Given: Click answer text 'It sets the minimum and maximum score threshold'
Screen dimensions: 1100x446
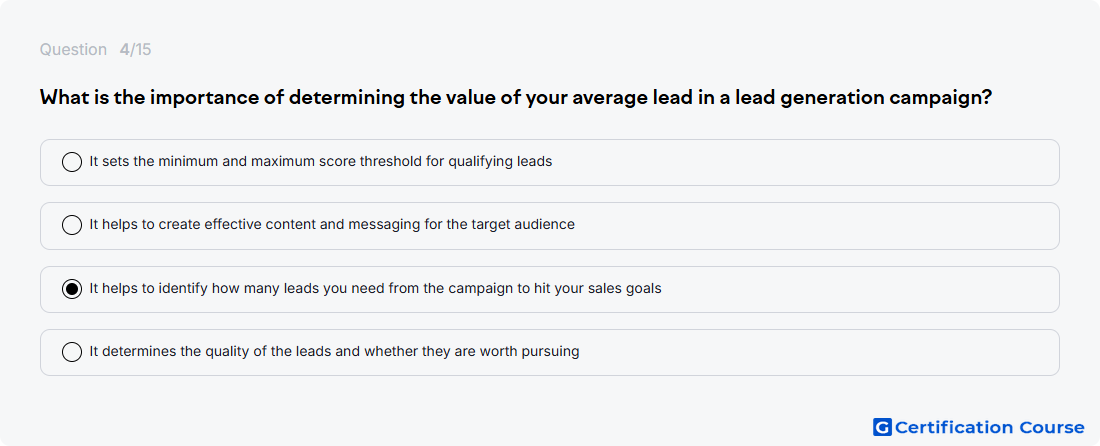Looking at the screenshot, I should tap(321, 161).
